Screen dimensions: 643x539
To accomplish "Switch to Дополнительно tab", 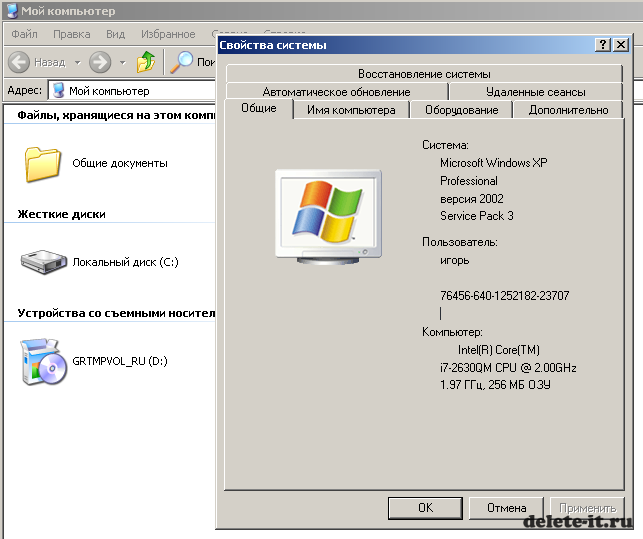I will [x=568, y=110].
